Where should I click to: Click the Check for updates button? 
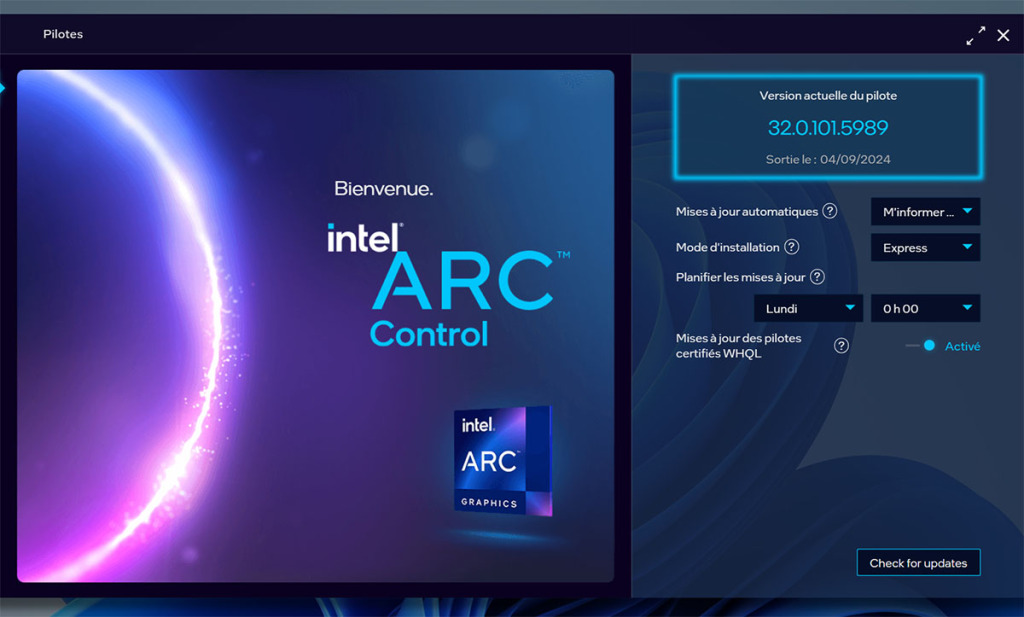click(918, 563)
